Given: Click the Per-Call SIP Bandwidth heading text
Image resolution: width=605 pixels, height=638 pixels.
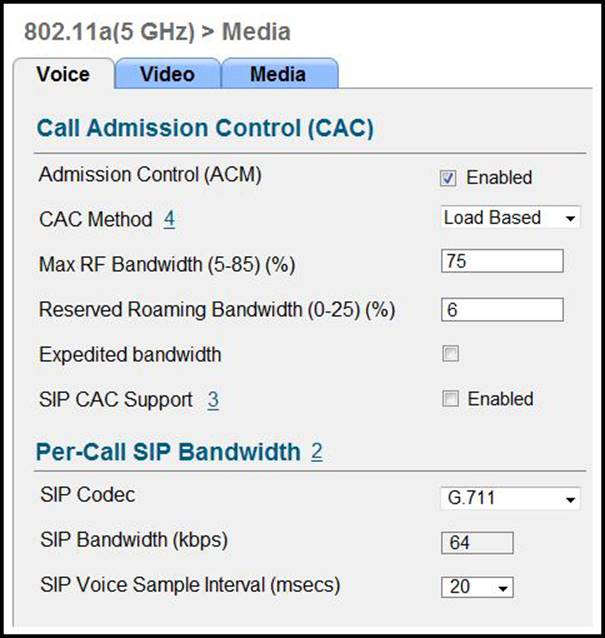Looking at the screenshot, I should click(x=168, y=452).
